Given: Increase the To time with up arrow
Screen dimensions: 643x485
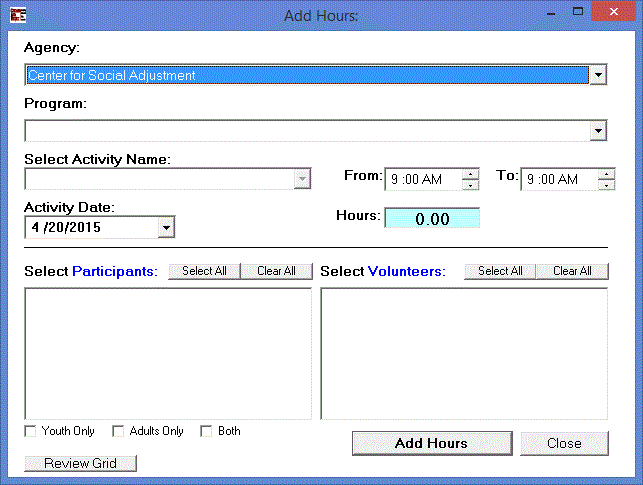Looking at the screenshot, I should pos(606,174).
